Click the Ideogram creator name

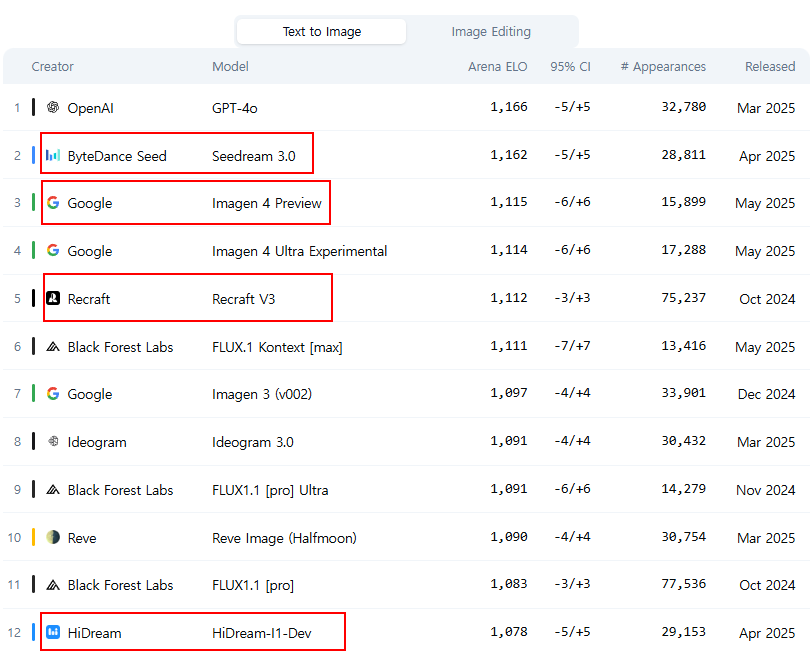97,442
